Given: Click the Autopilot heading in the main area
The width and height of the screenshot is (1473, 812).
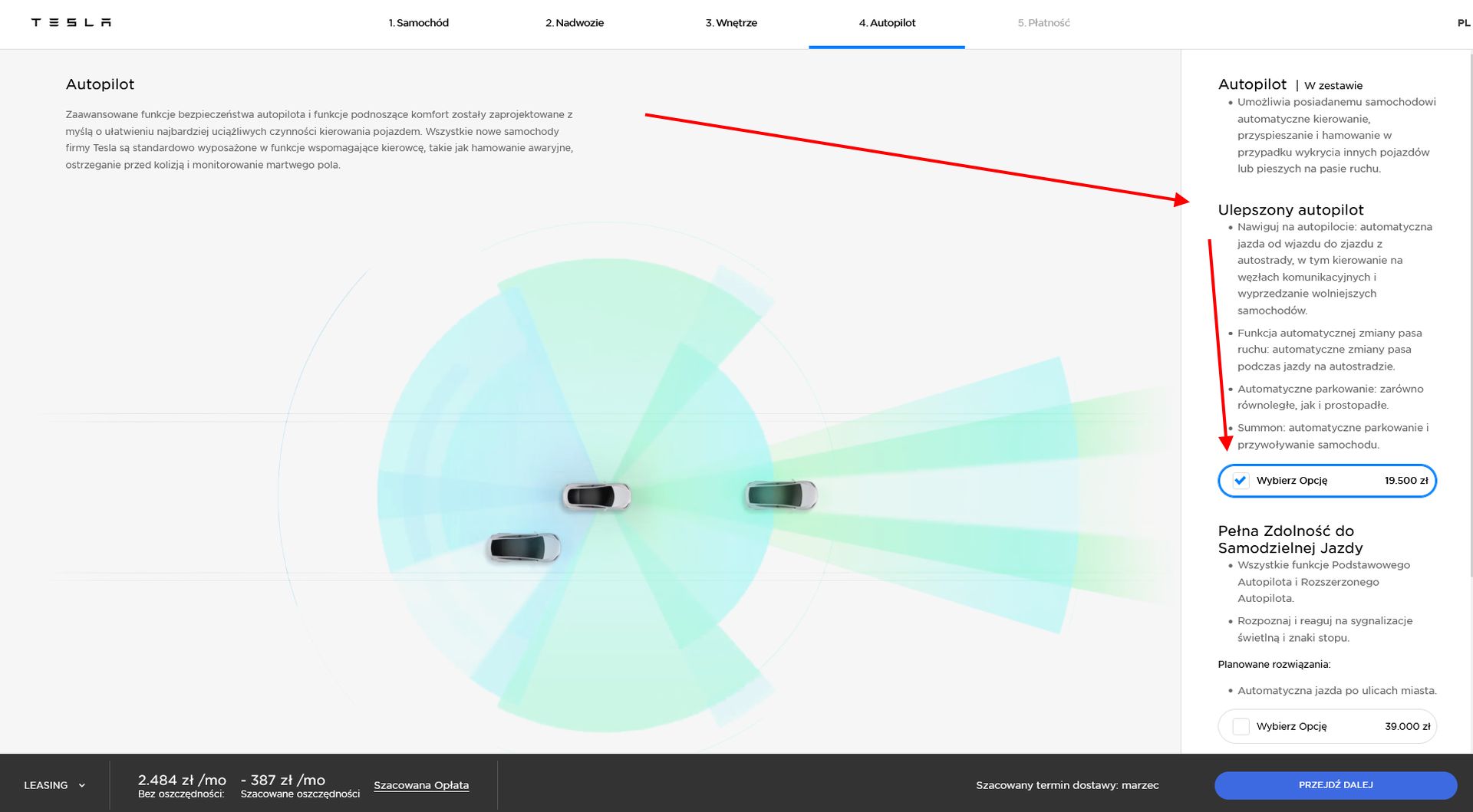Looking at the screenshot, I should [x=100, y=84].
